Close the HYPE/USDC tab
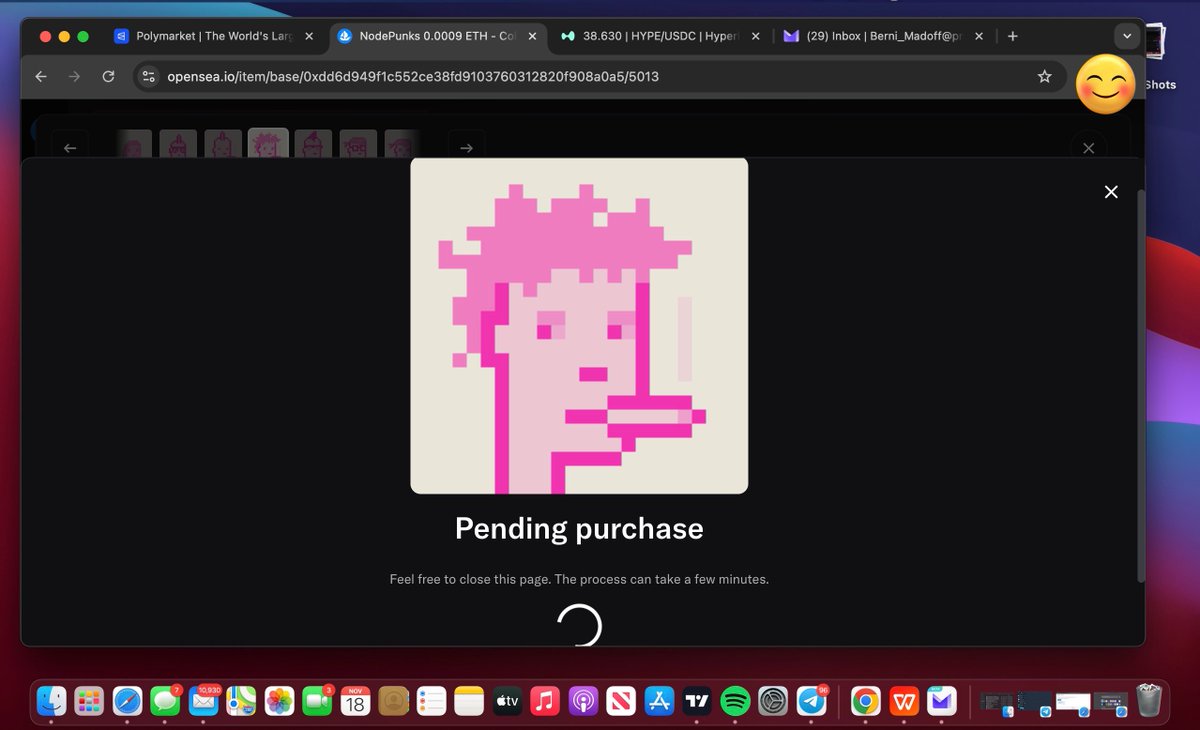The height and width of the screenshot is (730, 1200). (755, 36)
